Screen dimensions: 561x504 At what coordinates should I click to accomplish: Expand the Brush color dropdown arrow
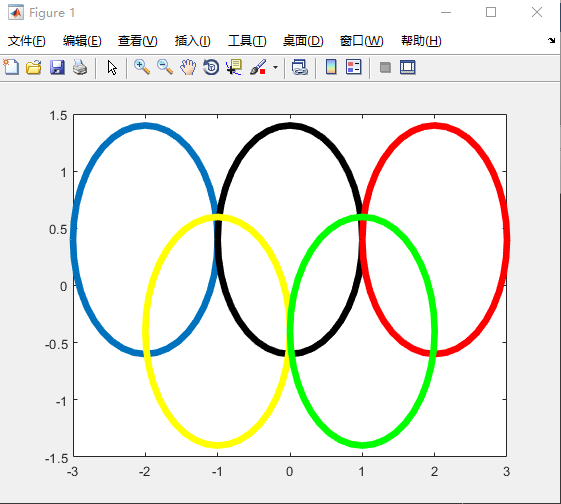click(x=275, y=67)
